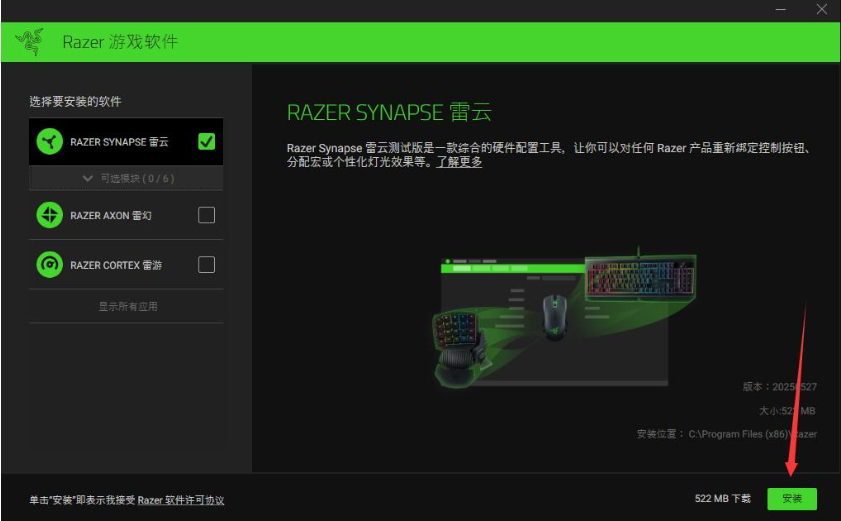Show all apps via 显示所有应用
Image resolution: width=841 pixels, height=521 pixels.
[127, 307]
